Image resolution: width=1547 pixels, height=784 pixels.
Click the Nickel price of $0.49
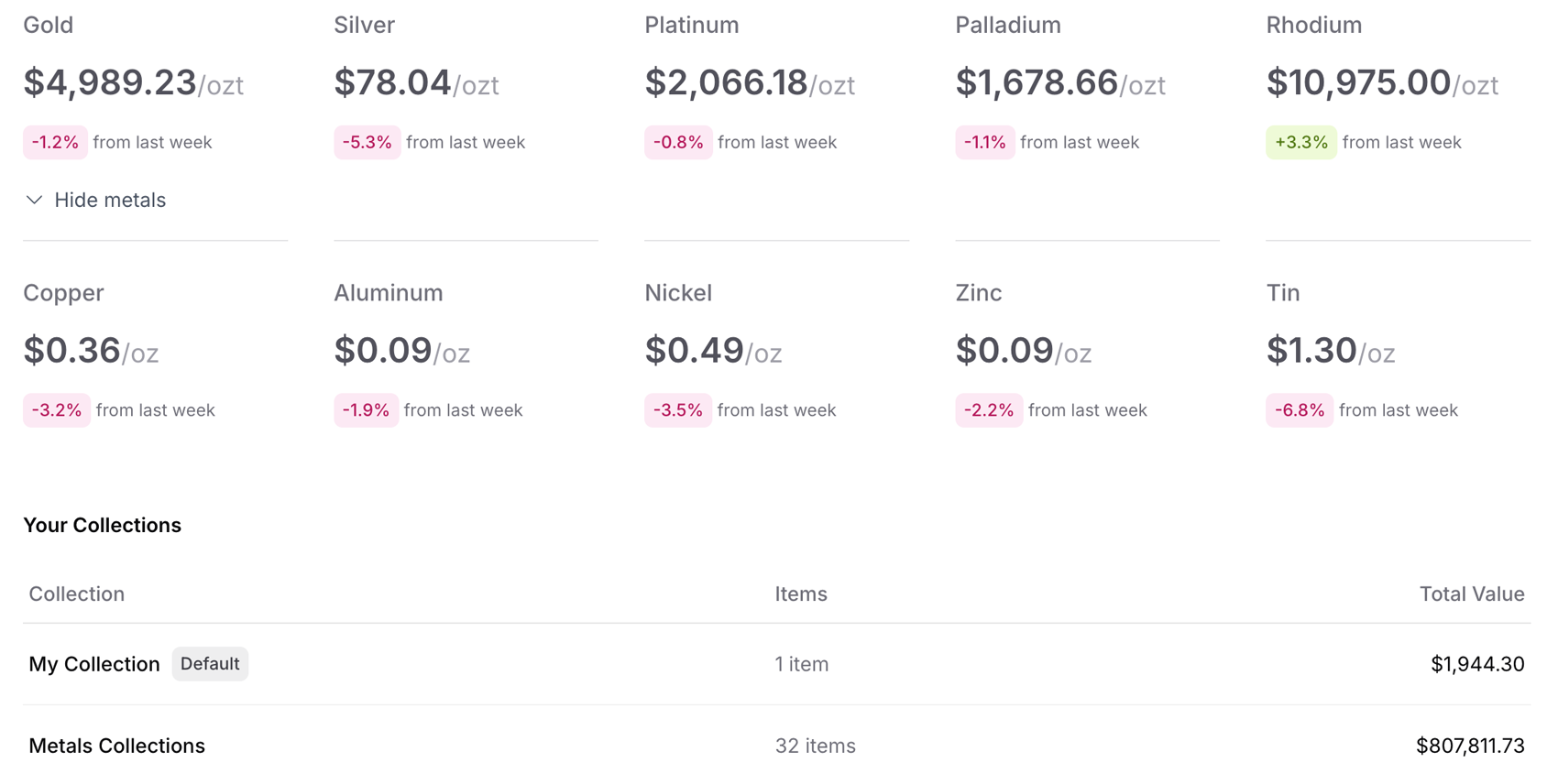[694, 350]
